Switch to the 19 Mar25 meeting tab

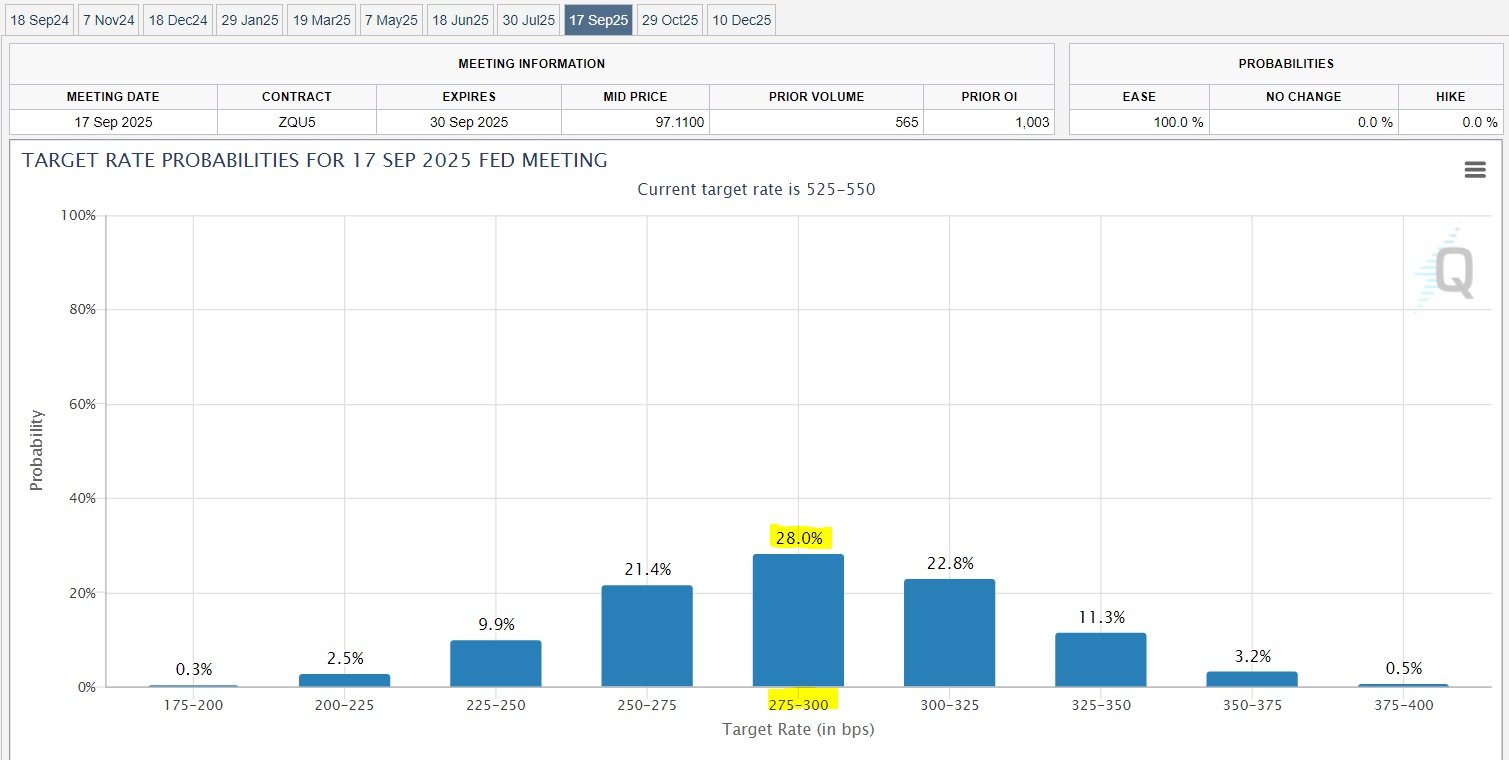(x=321, y=20)
